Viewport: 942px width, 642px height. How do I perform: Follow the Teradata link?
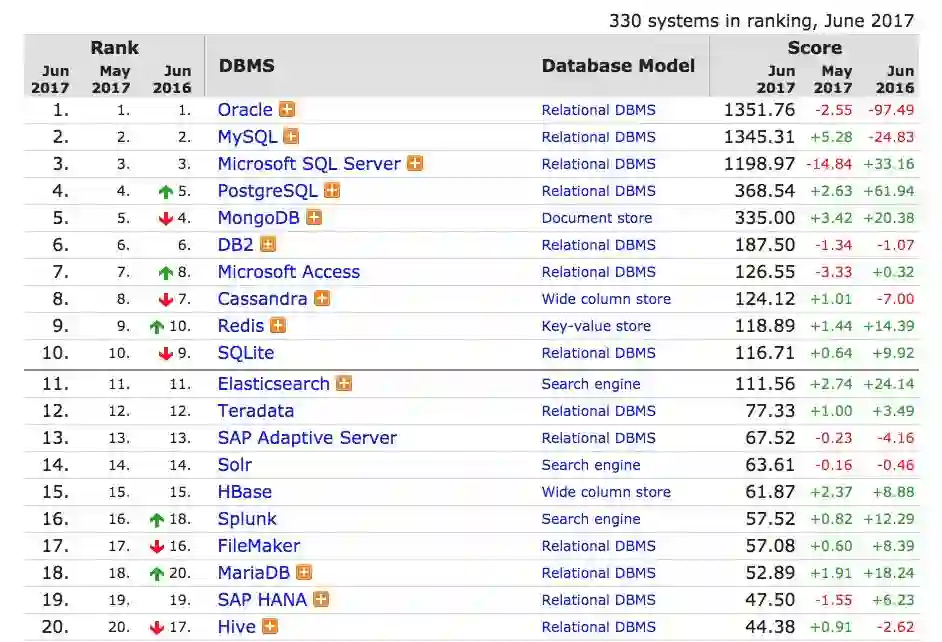256,411
